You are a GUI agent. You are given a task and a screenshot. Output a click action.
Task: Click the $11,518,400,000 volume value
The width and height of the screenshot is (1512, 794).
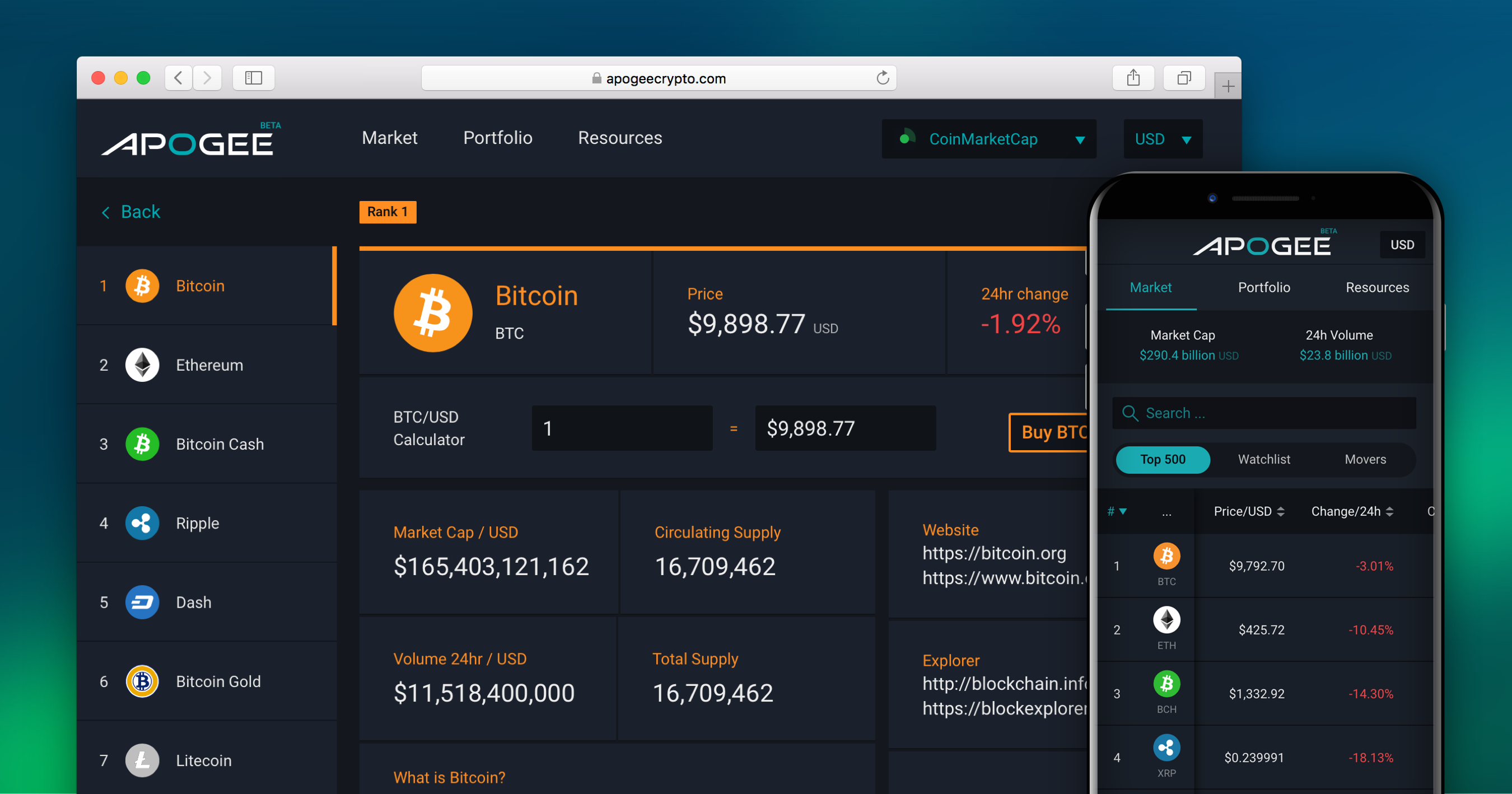click(484, 694)
